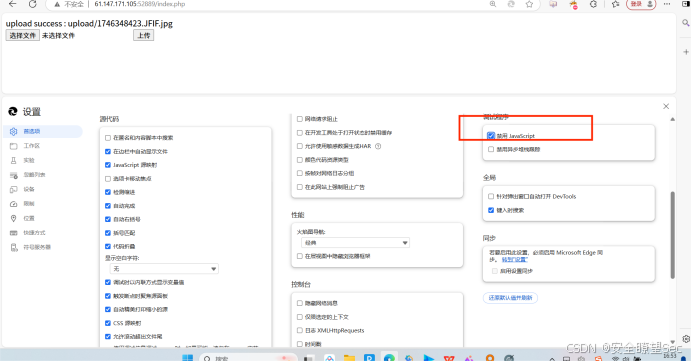
Task: Check the 日志 XMLHttpRequests checkbox
Action: [x=300, y=330]
